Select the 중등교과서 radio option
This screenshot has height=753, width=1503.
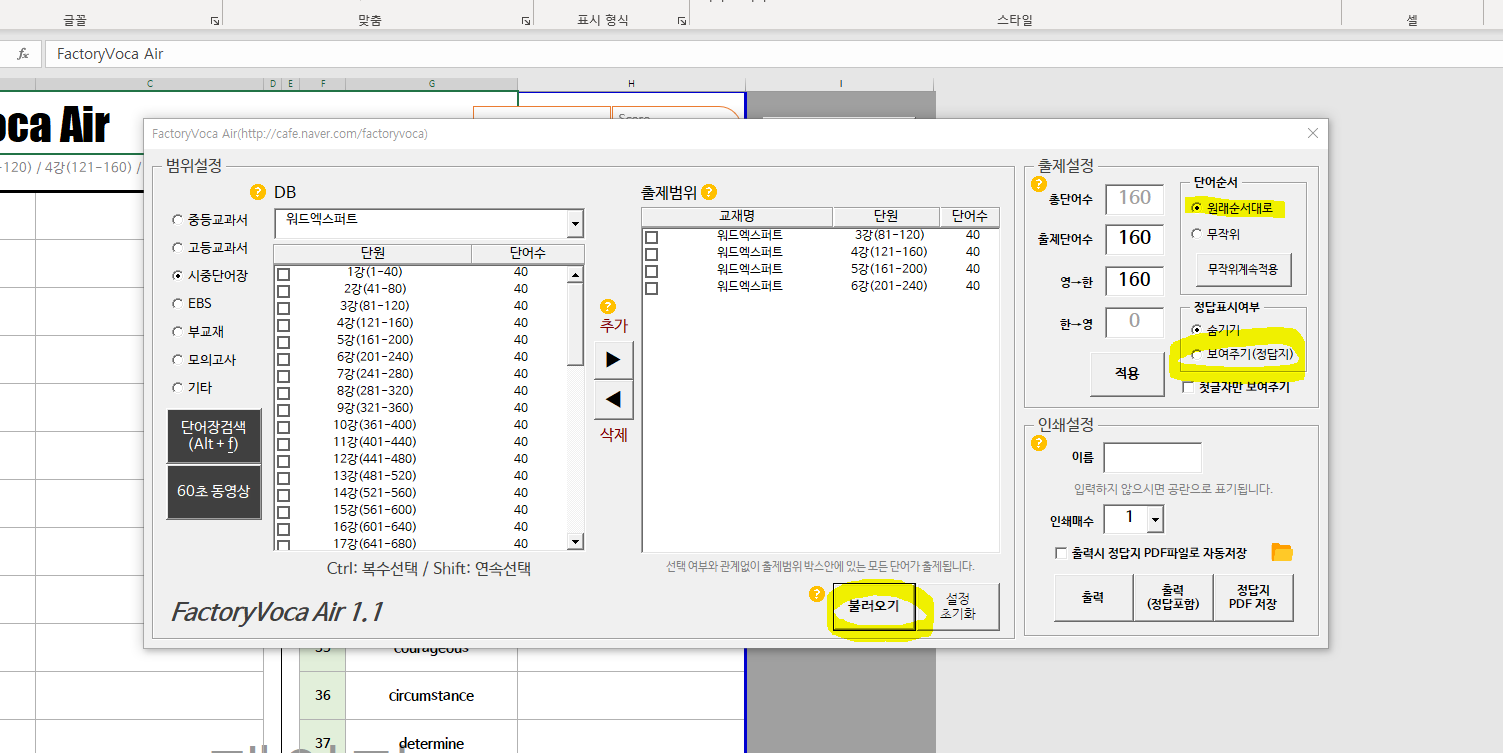[178, 220]
